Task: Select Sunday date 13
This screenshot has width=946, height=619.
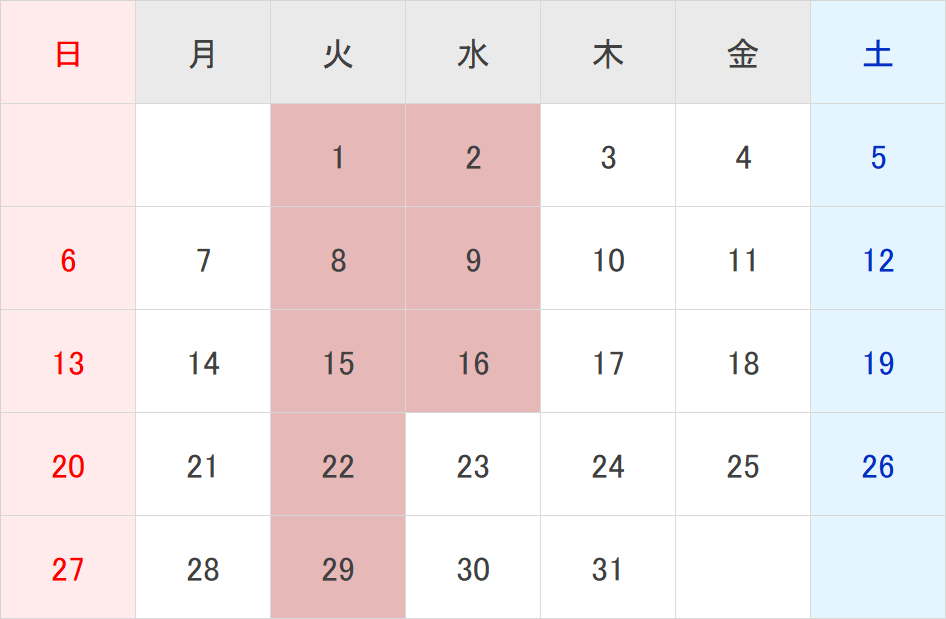Action: [68, 362]
